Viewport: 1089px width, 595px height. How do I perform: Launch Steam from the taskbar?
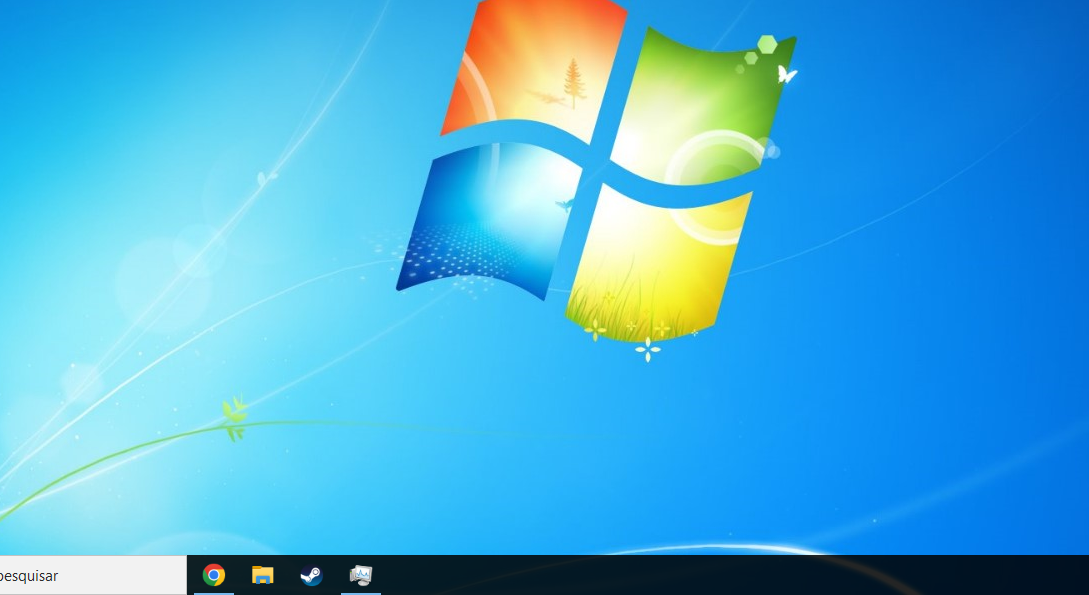click(311, 575)
